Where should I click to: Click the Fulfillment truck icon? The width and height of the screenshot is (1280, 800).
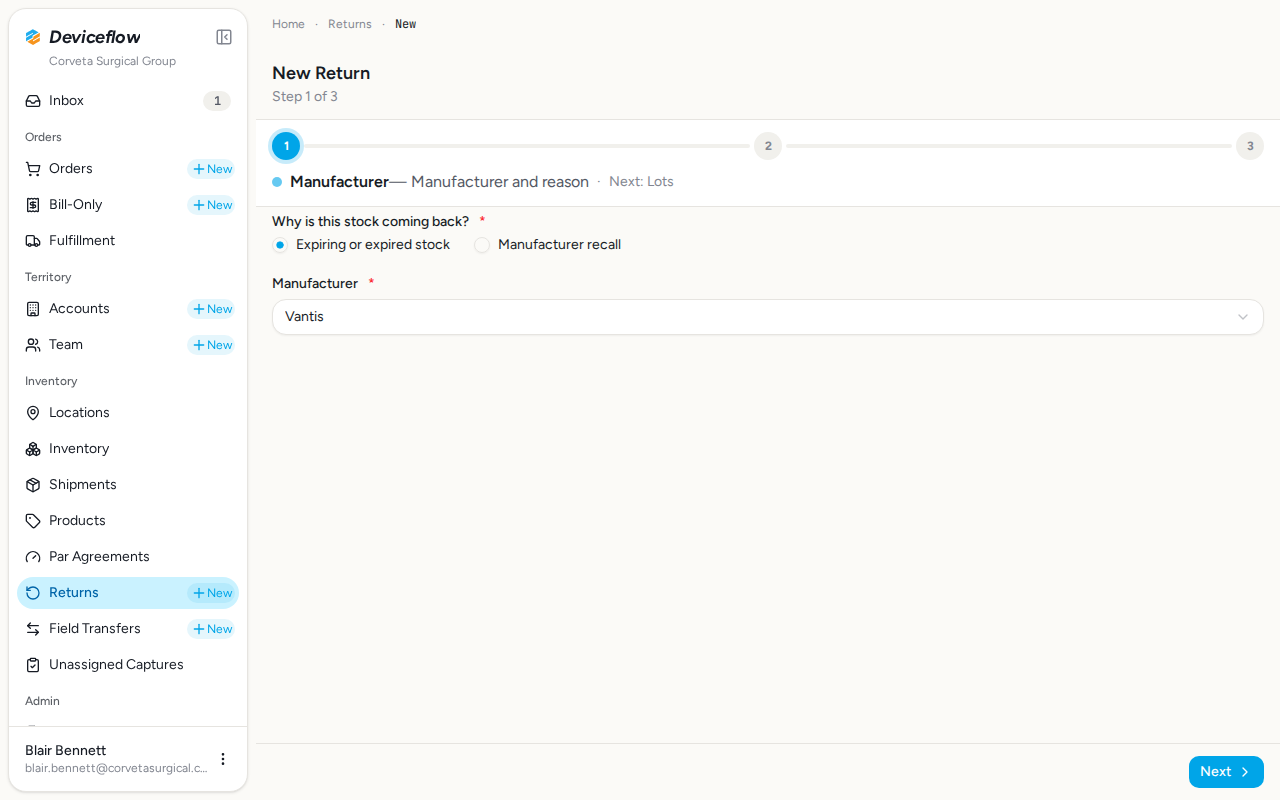[33, 241]
